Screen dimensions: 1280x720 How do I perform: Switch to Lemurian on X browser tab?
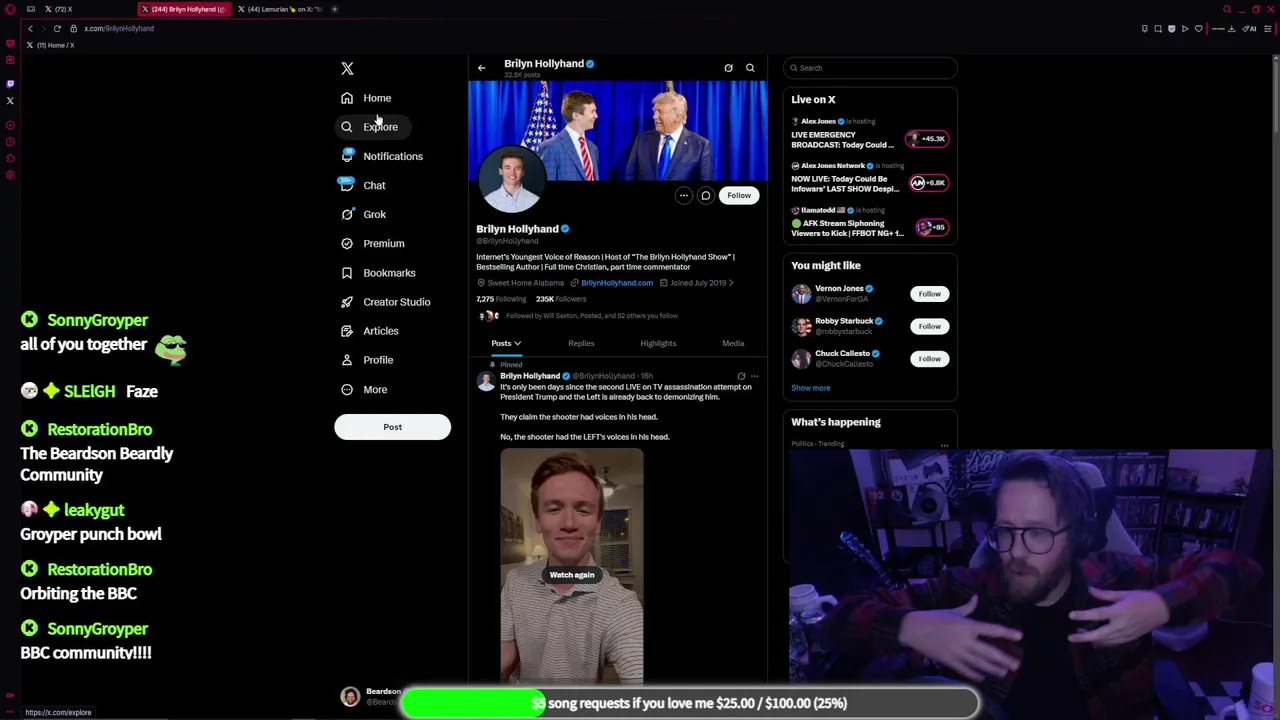click(280, 9)
